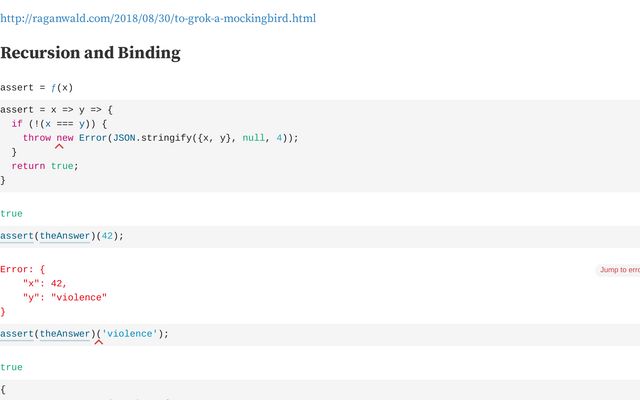Click 'theAnswer' in the 'violence' cell
The height and width of the screenshot is (400, 640).
(63, 334)
